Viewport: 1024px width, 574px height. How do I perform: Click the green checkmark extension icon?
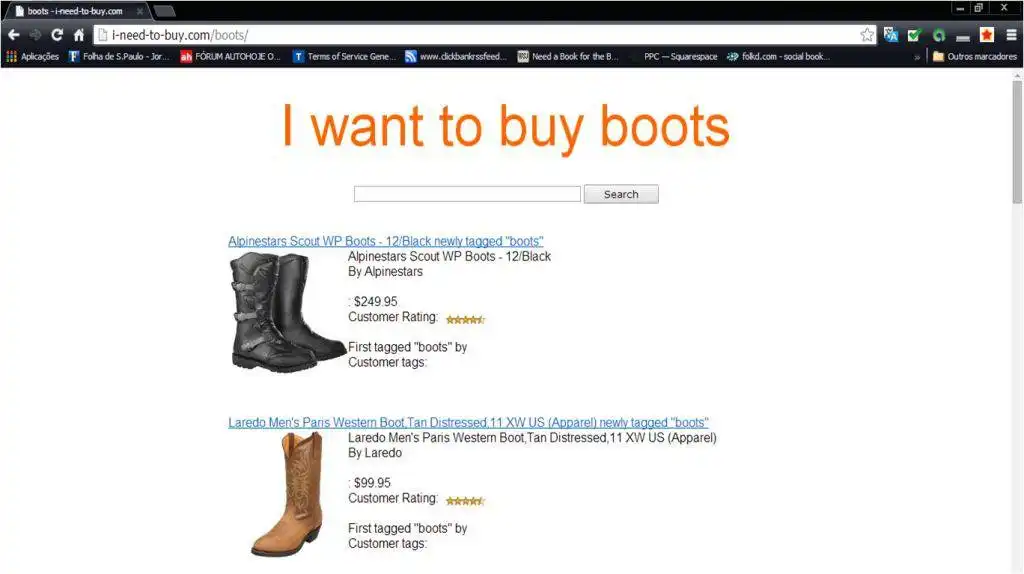(914, 35)
